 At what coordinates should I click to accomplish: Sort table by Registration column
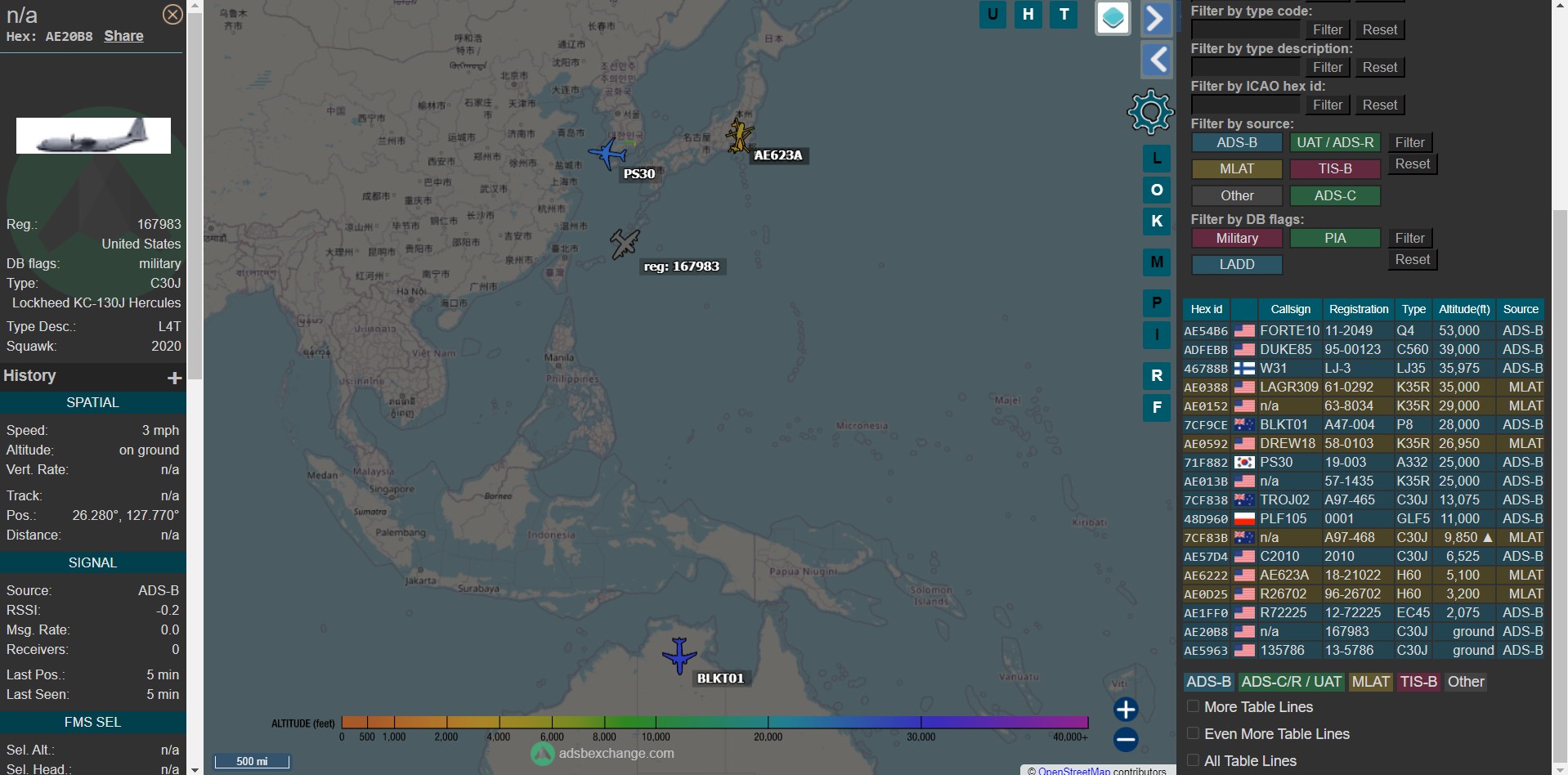point(1358,309)
